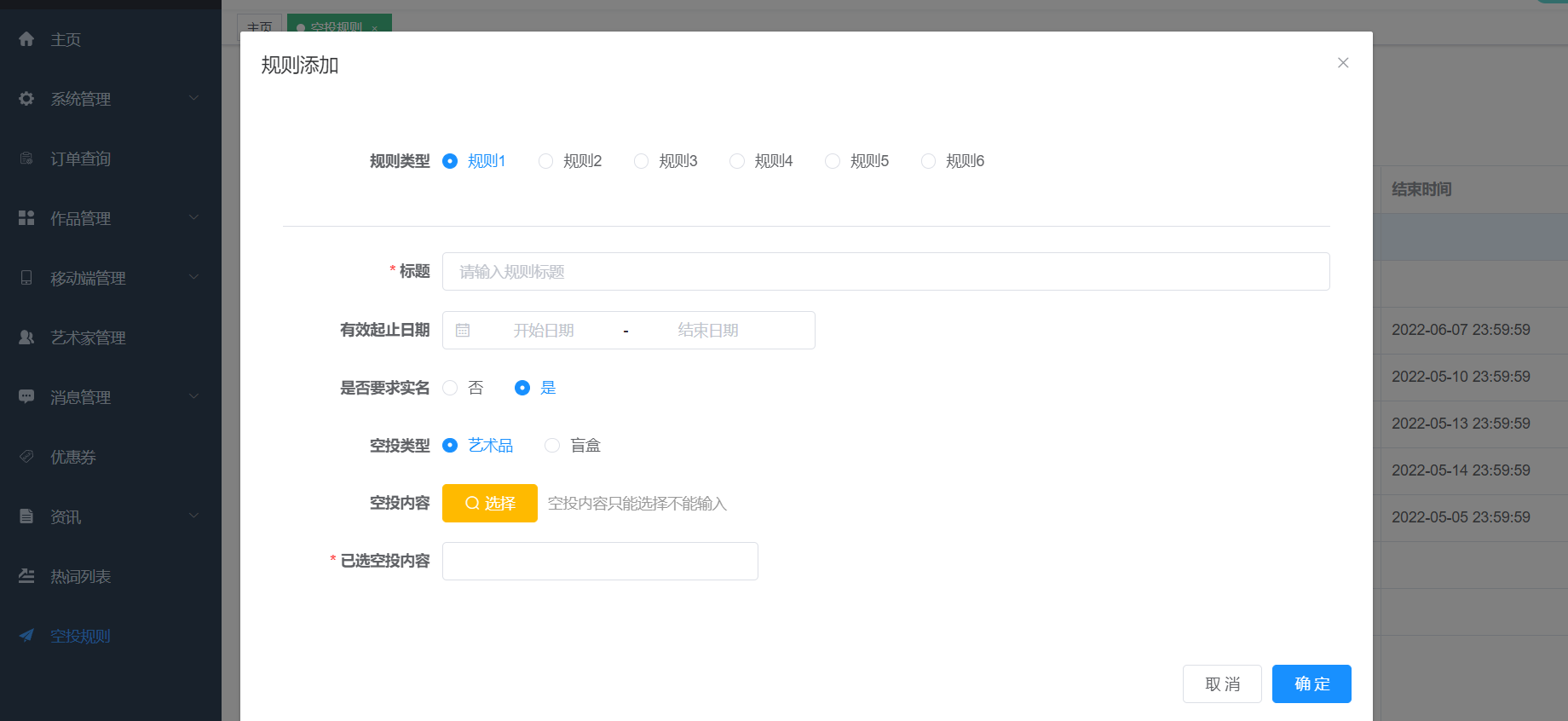Click the 已选空投内容 input box
Screen dimensions: 1568x721
coord(600,562)
